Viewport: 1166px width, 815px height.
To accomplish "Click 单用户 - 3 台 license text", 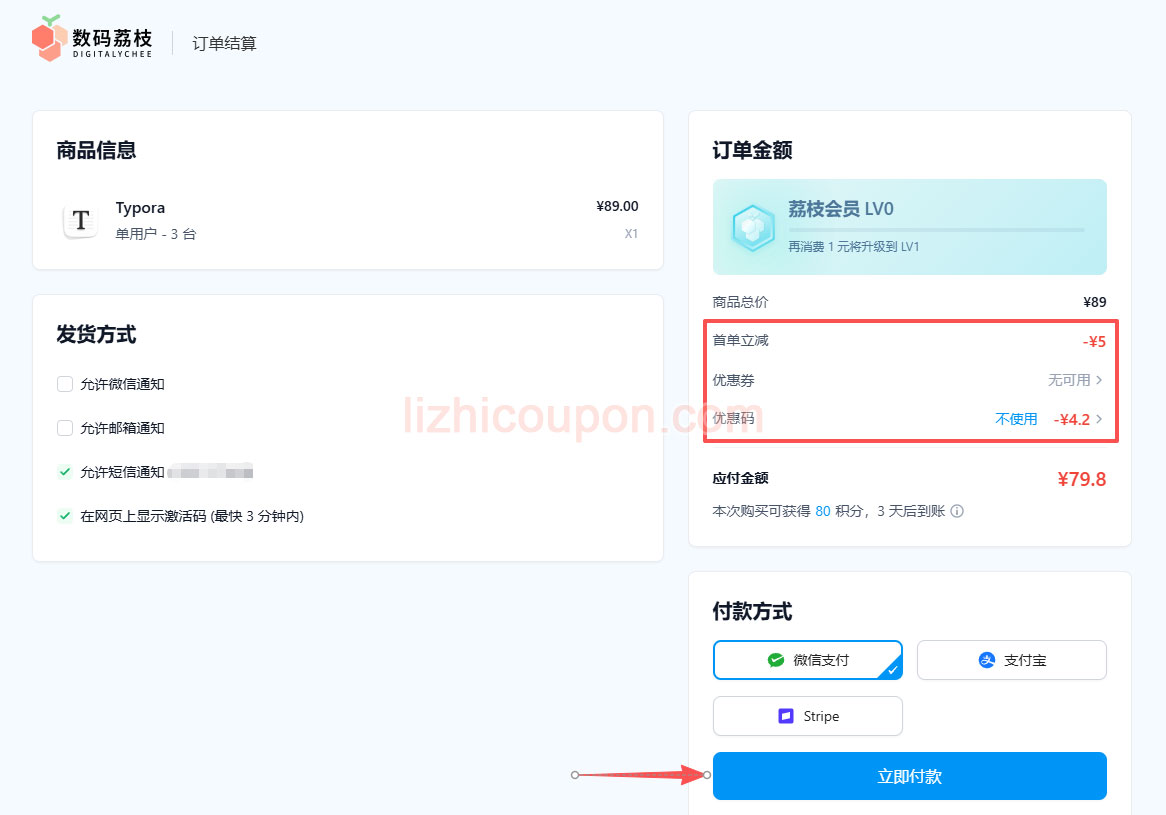I will [x=155, y=234].
